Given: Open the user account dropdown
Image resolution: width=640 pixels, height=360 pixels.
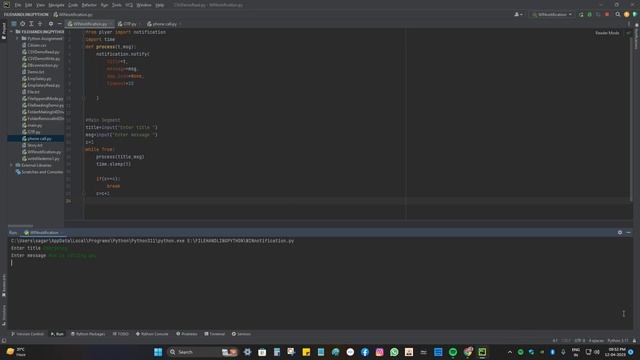Looking at the screenshot, I should tap(518, 14).
